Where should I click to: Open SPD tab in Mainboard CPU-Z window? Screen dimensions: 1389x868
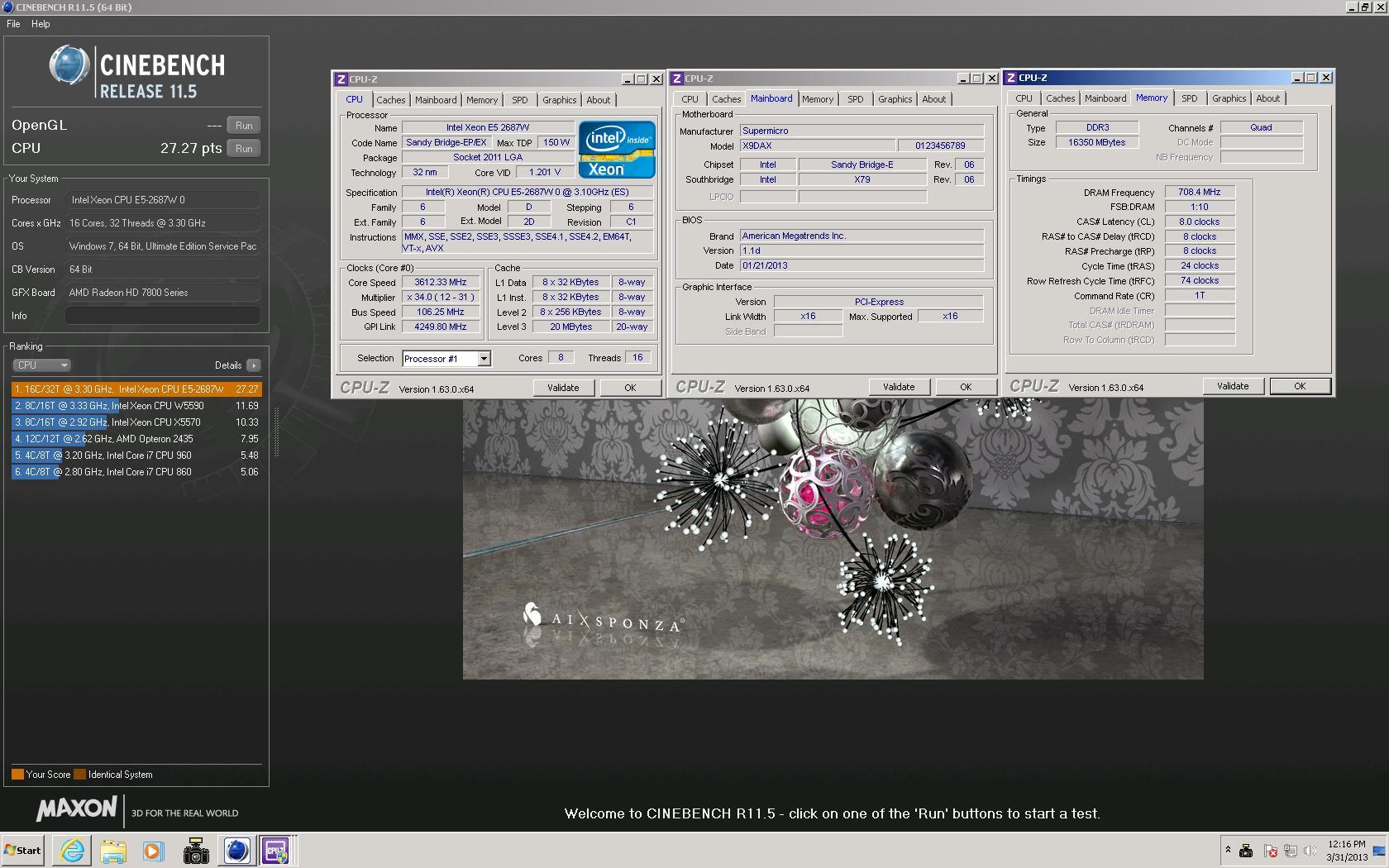855,99
